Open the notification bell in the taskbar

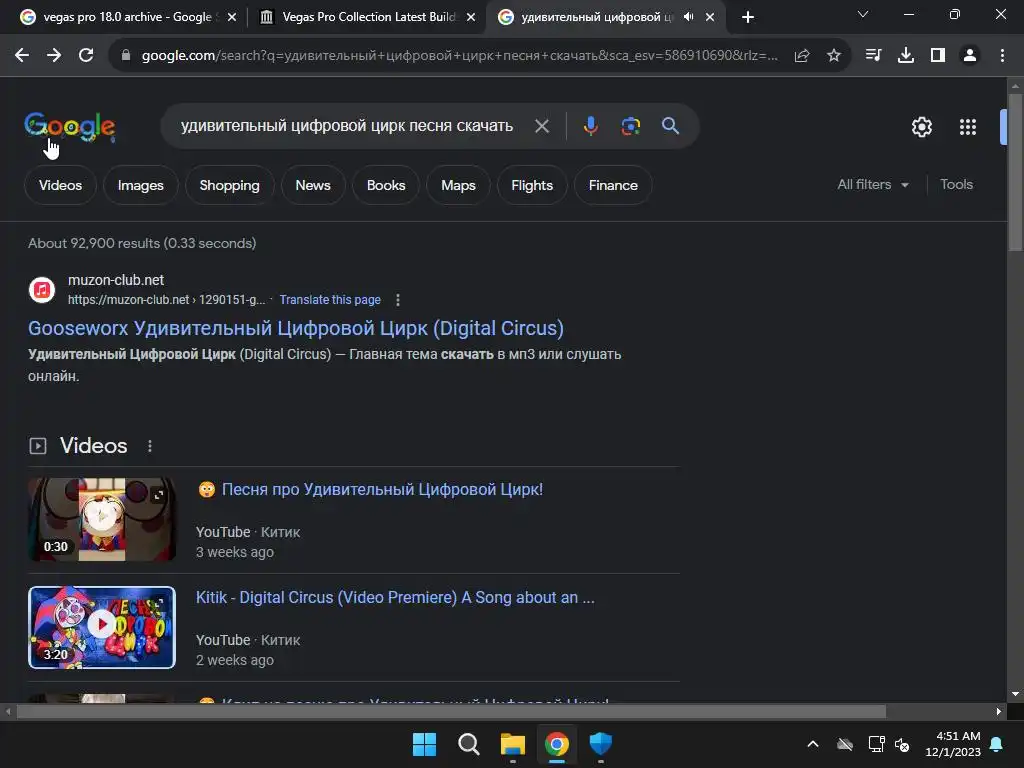(x=997, y=744)
